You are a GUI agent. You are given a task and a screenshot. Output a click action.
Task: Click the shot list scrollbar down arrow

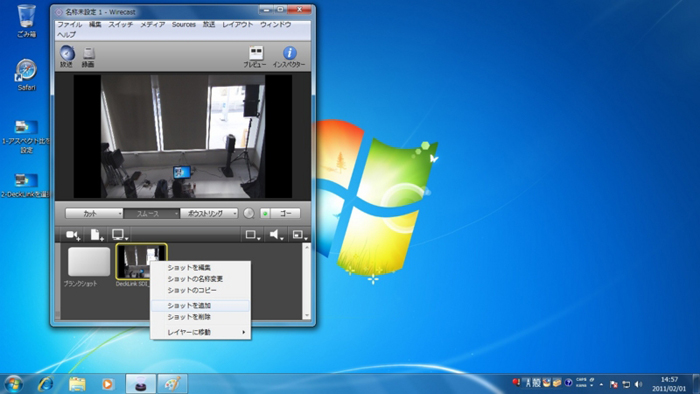pos(307,315)
